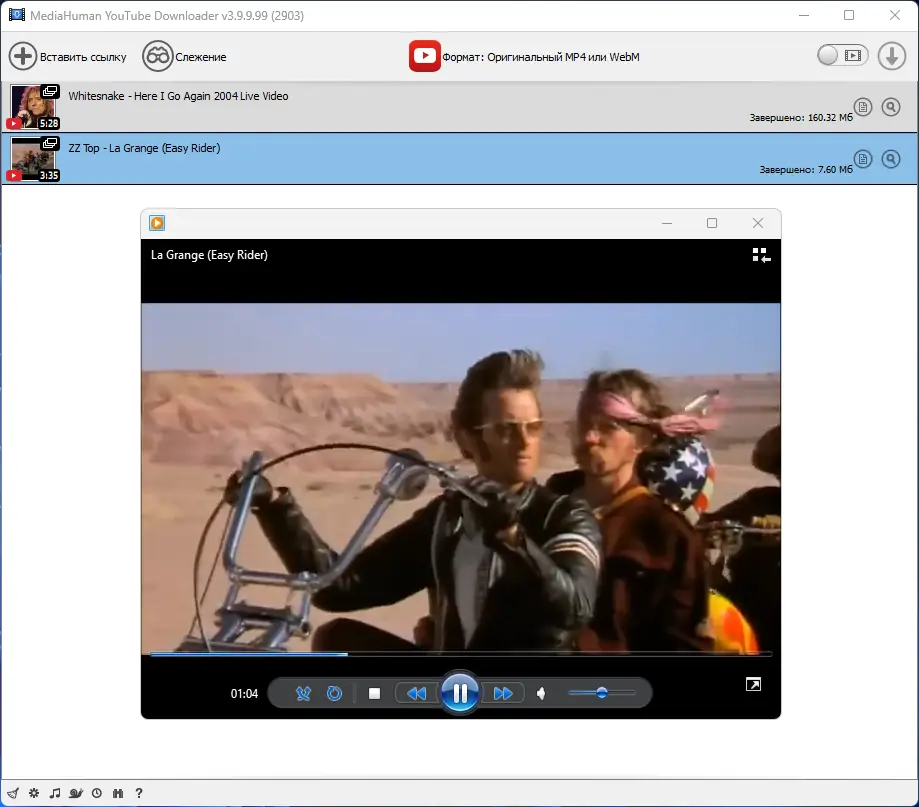Open the clock history icon in status bar

click(97, 793)
